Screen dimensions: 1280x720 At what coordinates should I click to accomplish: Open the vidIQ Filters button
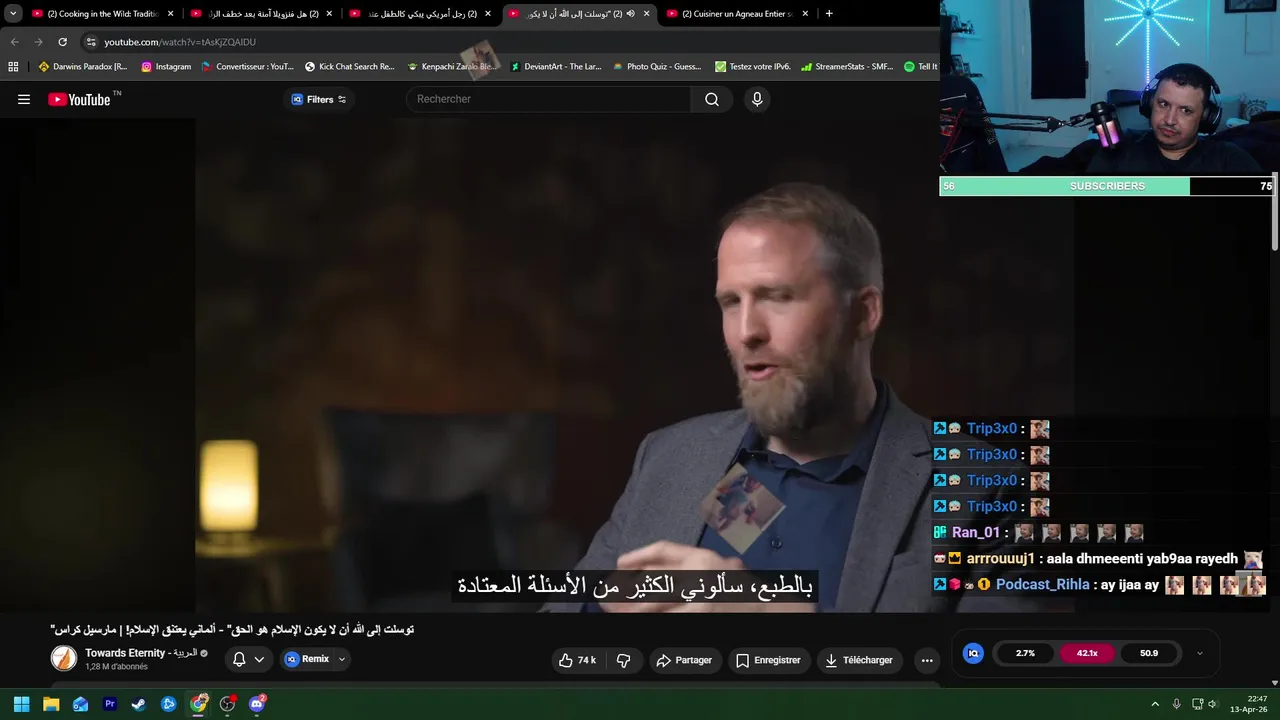point(318,99)
